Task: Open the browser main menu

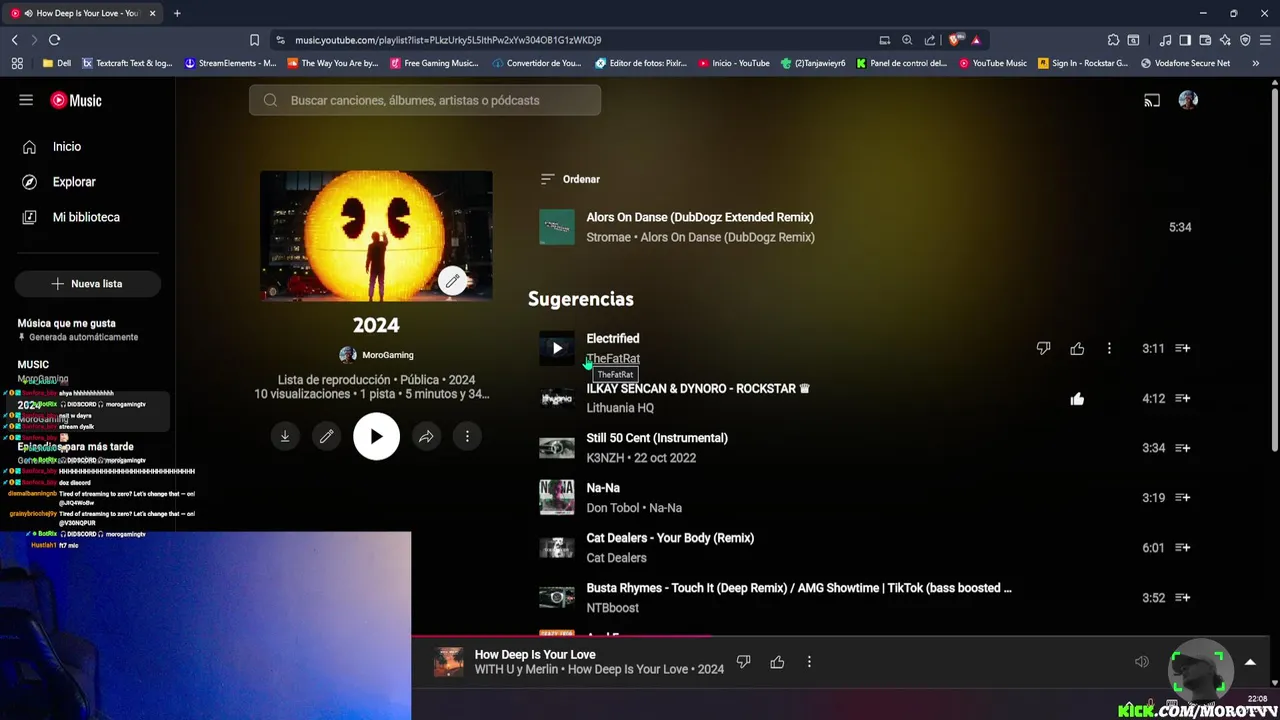Action: (x=1265, y=40)
